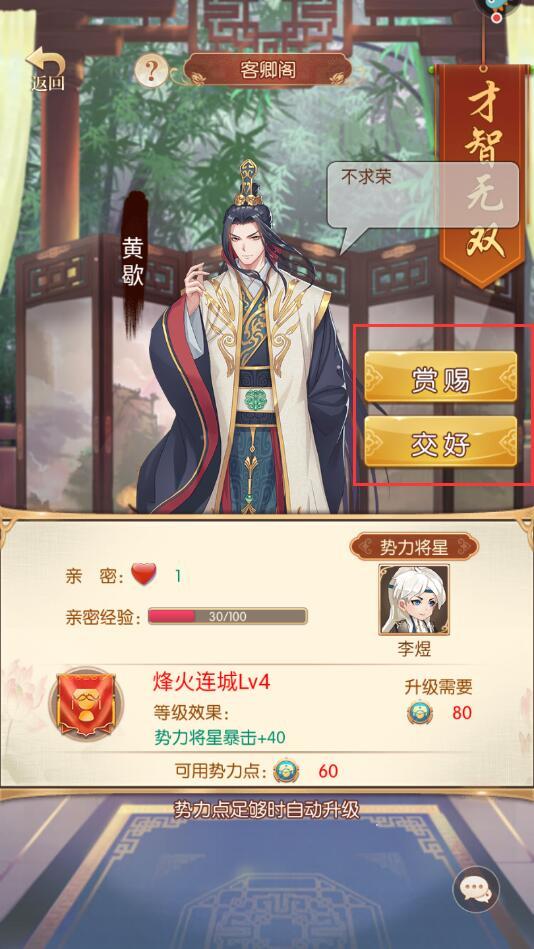The image size is (534, 949).
Task: Click the 亲密经验 30/100 progress bar
Action: tap(228, 617)
